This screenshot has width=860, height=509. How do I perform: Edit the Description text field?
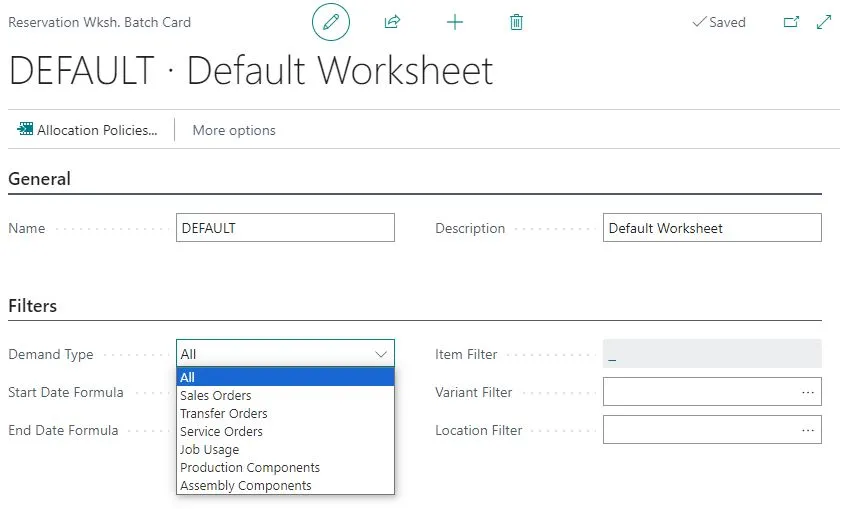click(712, 228)
